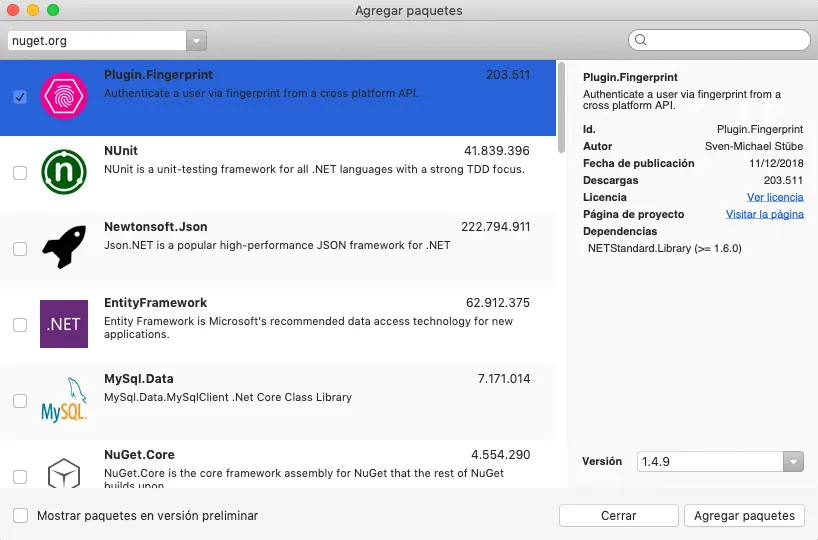The width and height of the screenshot is (818, 540).
Task: Click the download count 222.794.911
Action: coord(496,227)
